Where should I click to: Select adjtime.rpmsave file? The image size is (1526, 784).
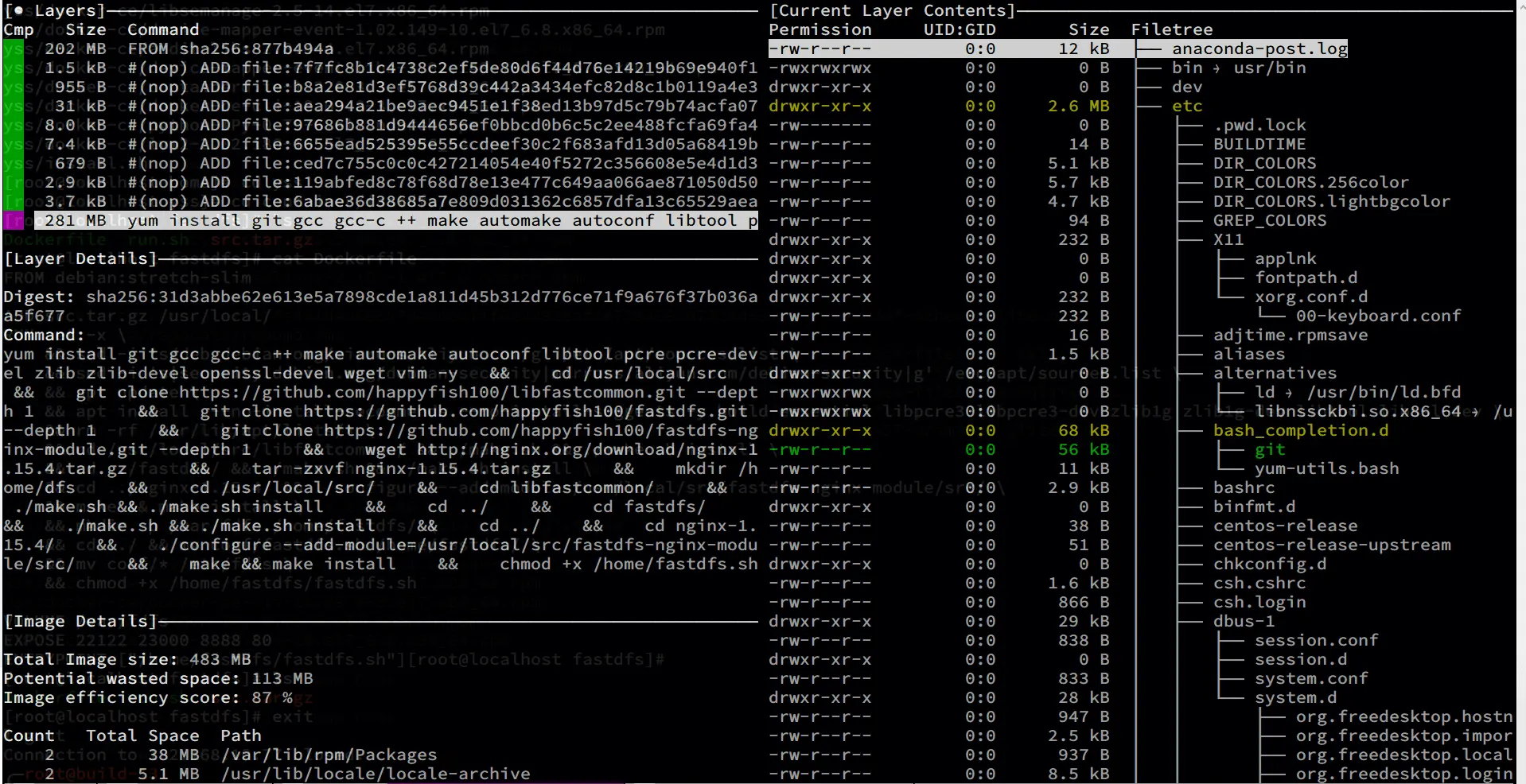coord(1290,335)
